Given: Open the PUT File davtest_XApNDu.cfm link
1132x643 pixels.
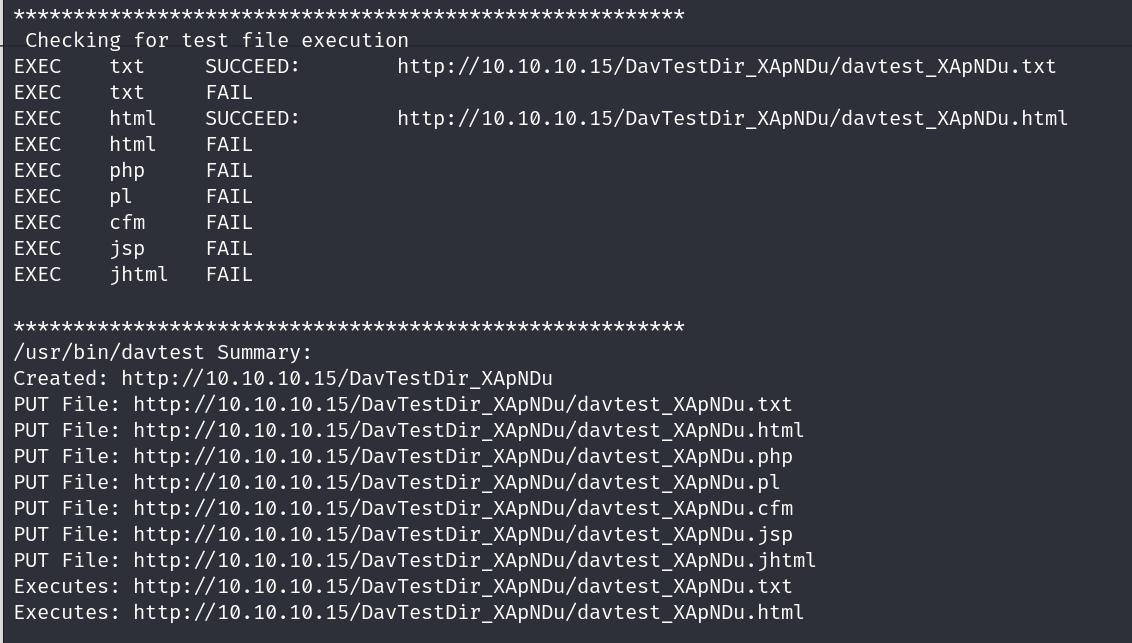Looking at the screenshot, I should click(462, 508).
